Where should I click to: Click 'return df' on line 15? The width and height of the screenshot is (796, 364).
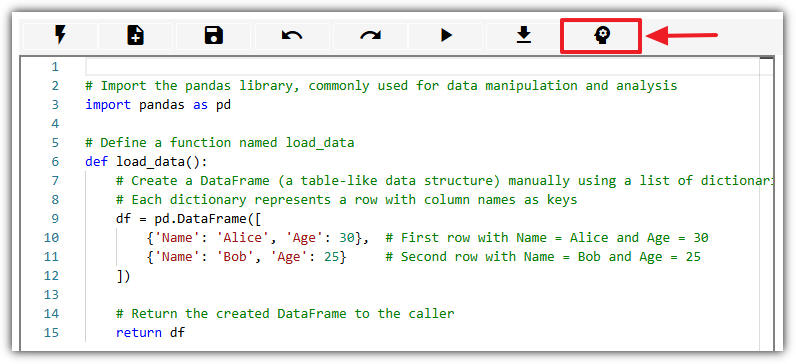(151, 333)
